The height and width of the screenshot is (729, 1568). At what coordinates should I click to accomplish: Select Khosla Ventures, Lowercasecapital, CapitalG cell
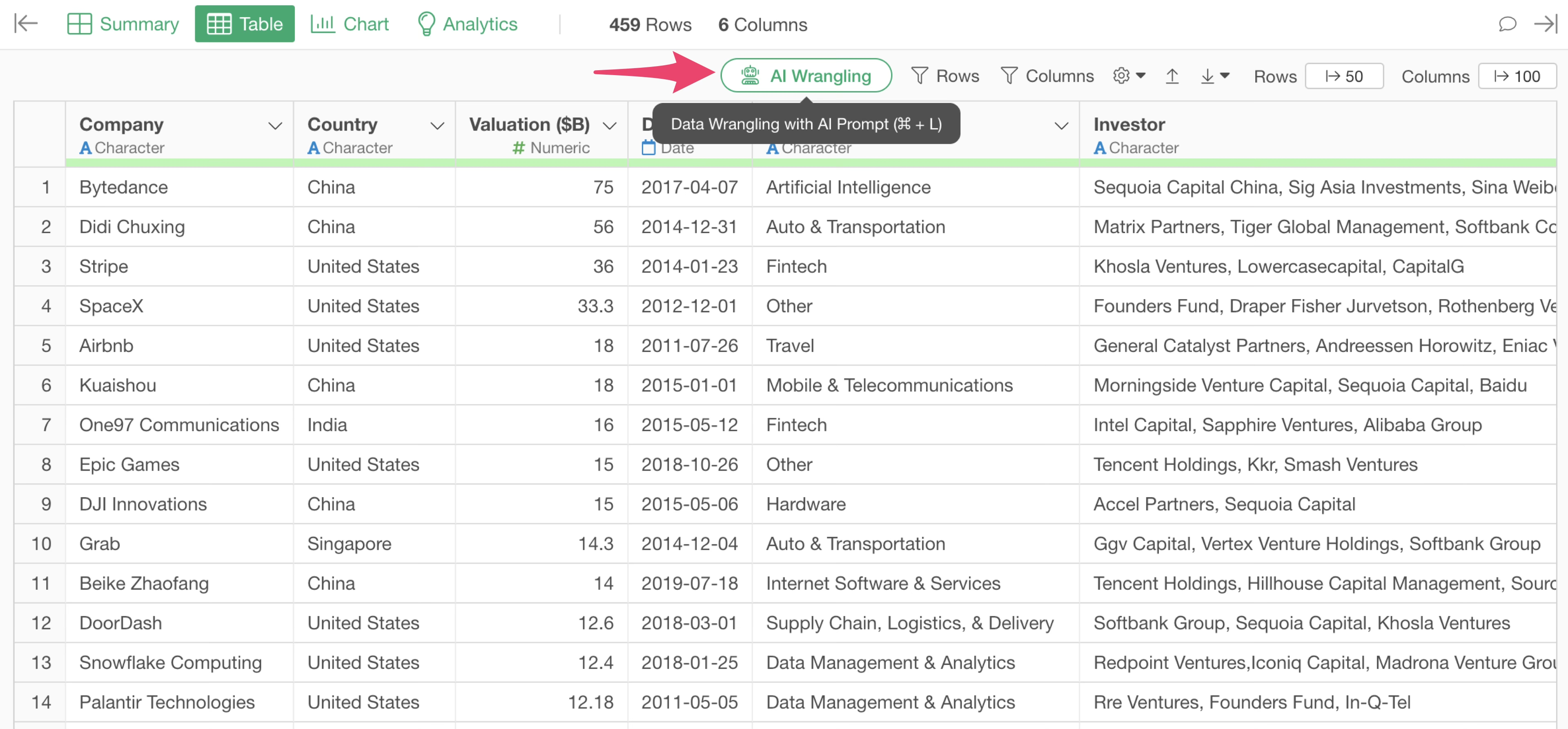coord(1318,266)
